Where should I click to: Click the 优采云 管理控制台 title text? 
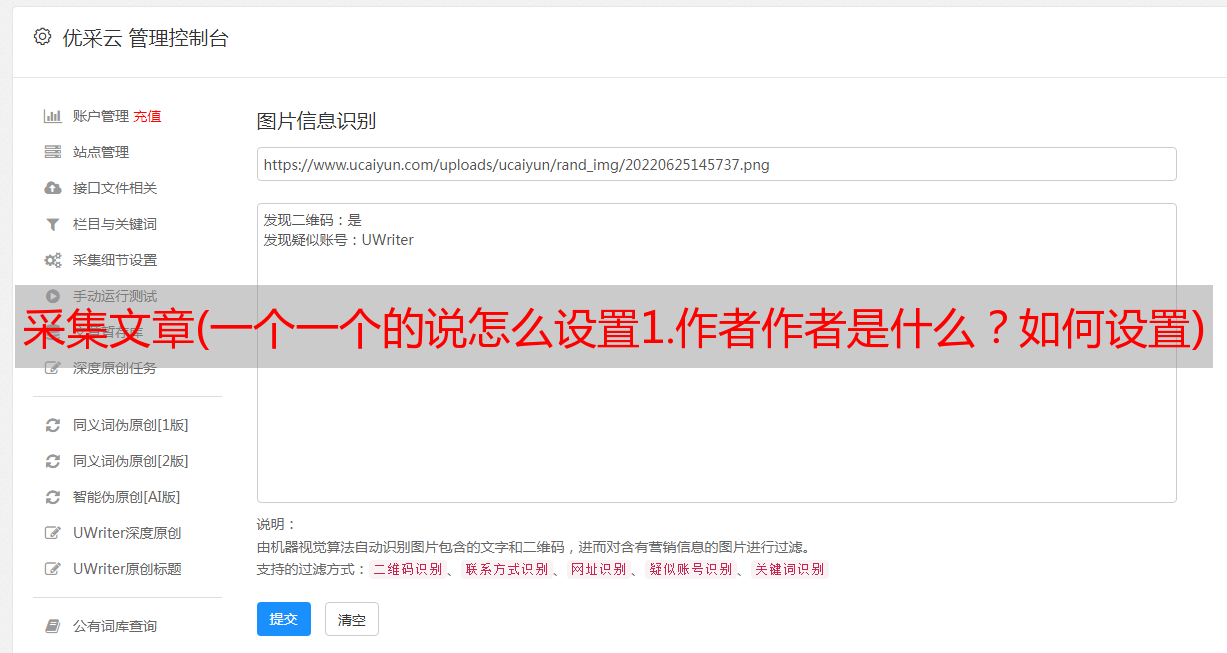pyautogui.click(x=145, y=38)
